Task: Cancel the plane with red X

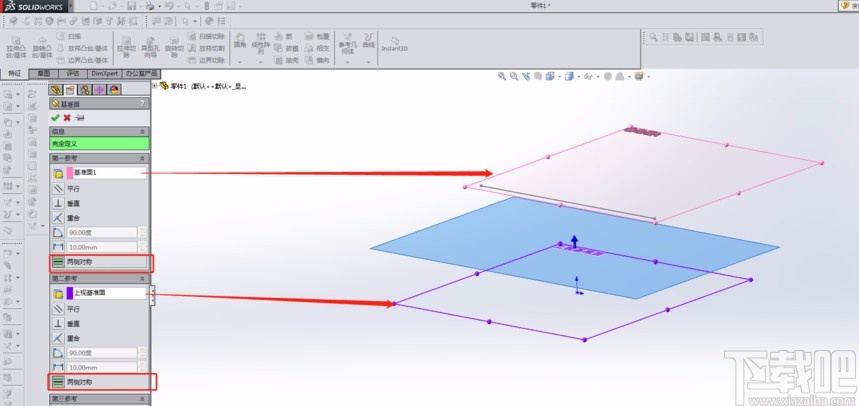Action: pos(67,118)
